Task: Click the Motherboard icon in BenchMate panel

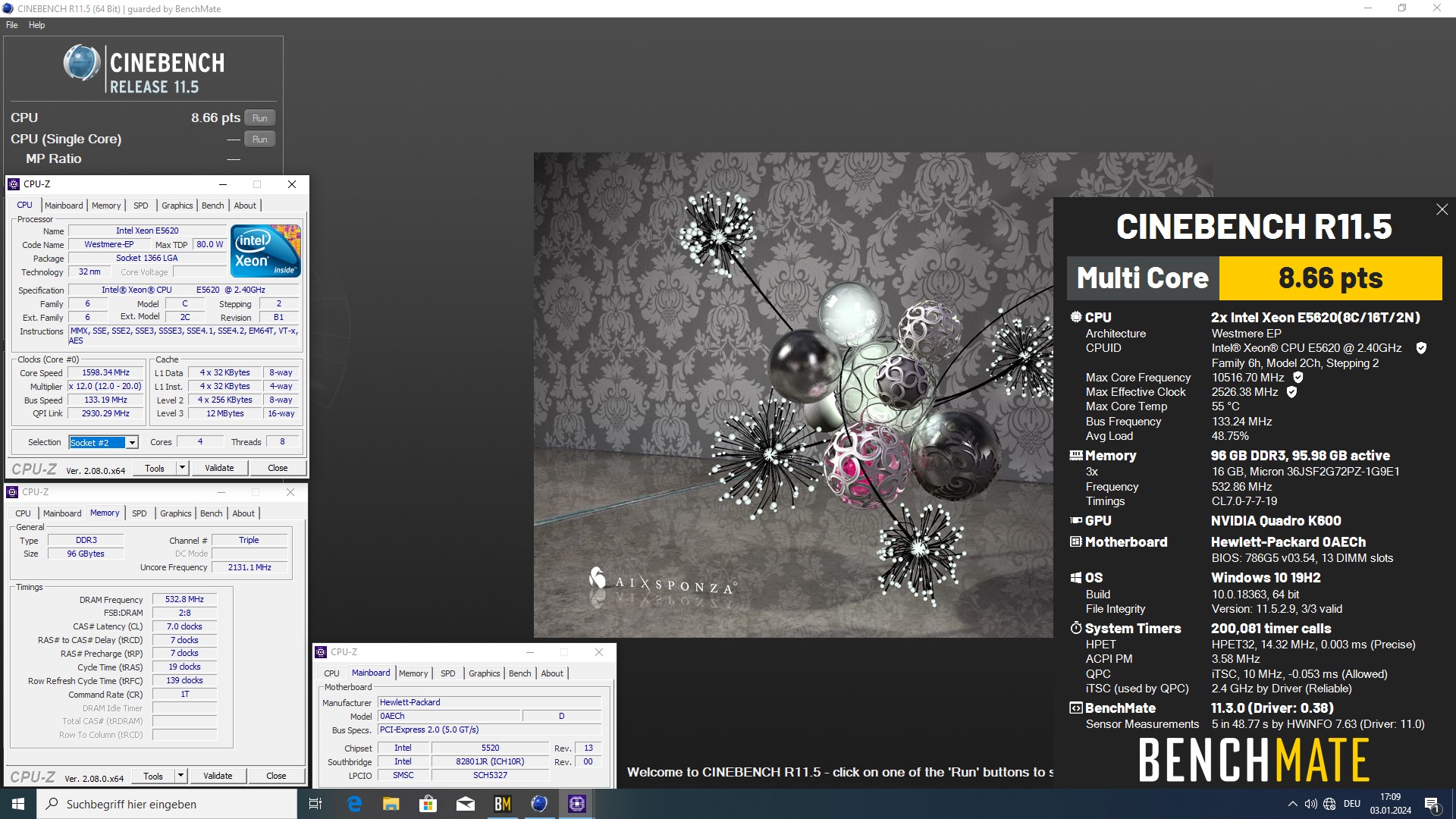Action: tap(1075, 541)
